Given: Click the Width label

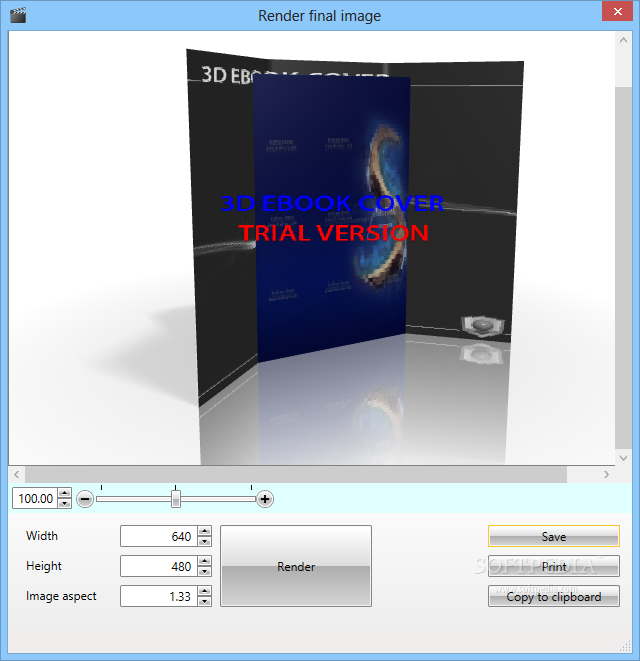Looking at the screenshot, I should point(42,536).
